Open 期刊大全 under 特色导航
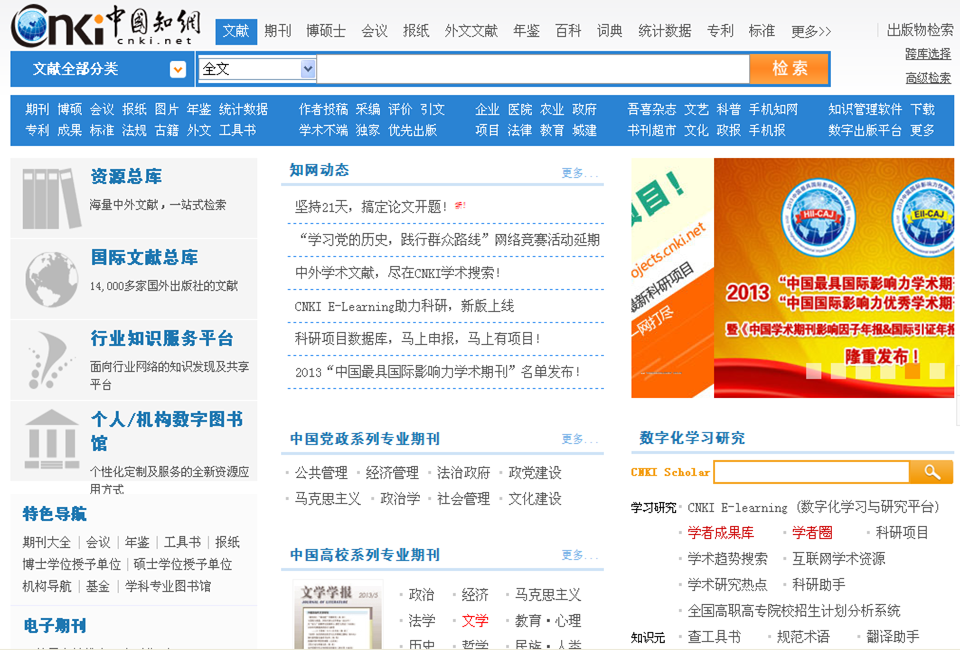Screen dimensions: 960x650 pos(47,542)
